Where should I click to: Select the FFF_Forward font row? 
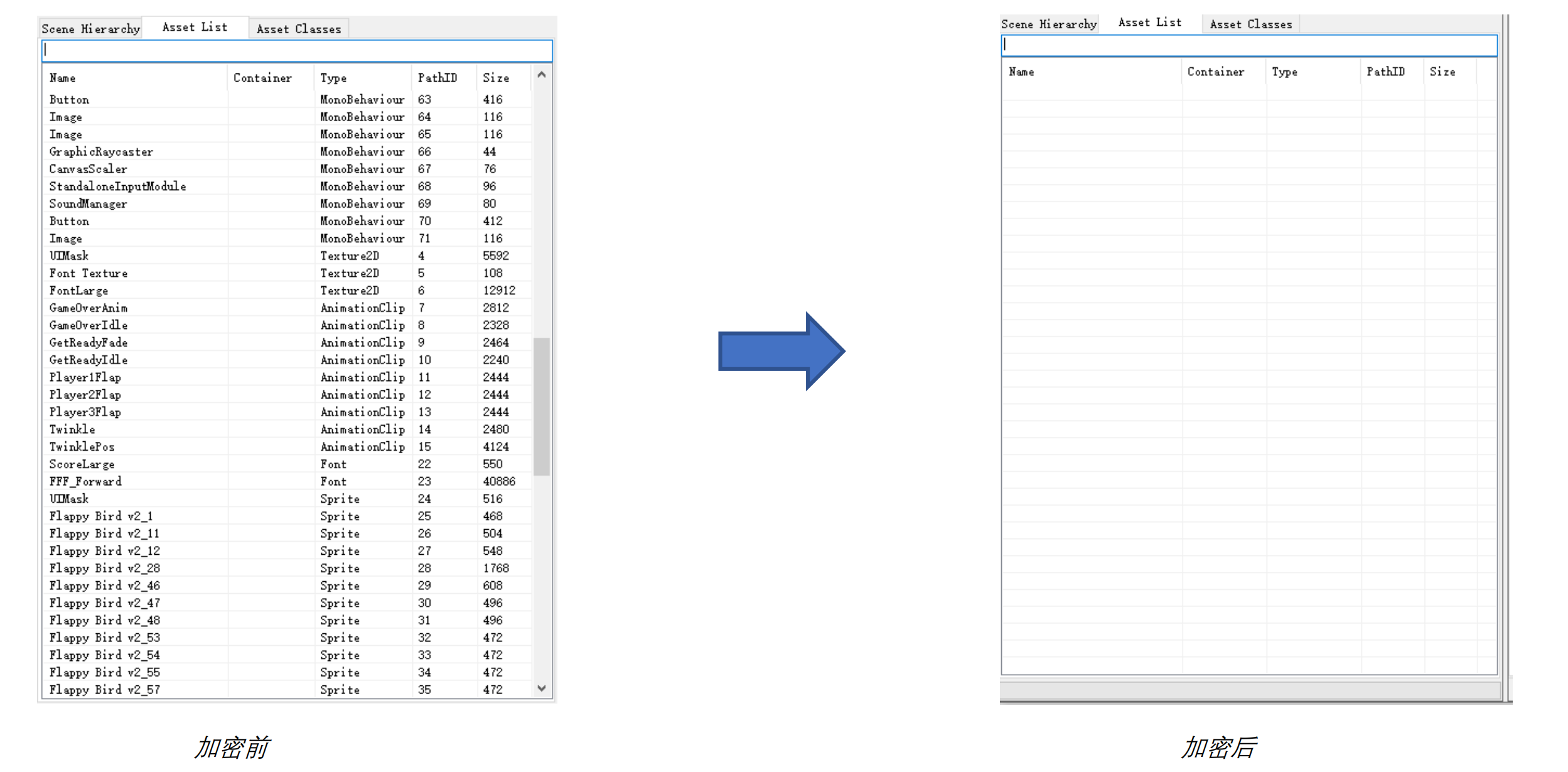(x=86, y=481)
